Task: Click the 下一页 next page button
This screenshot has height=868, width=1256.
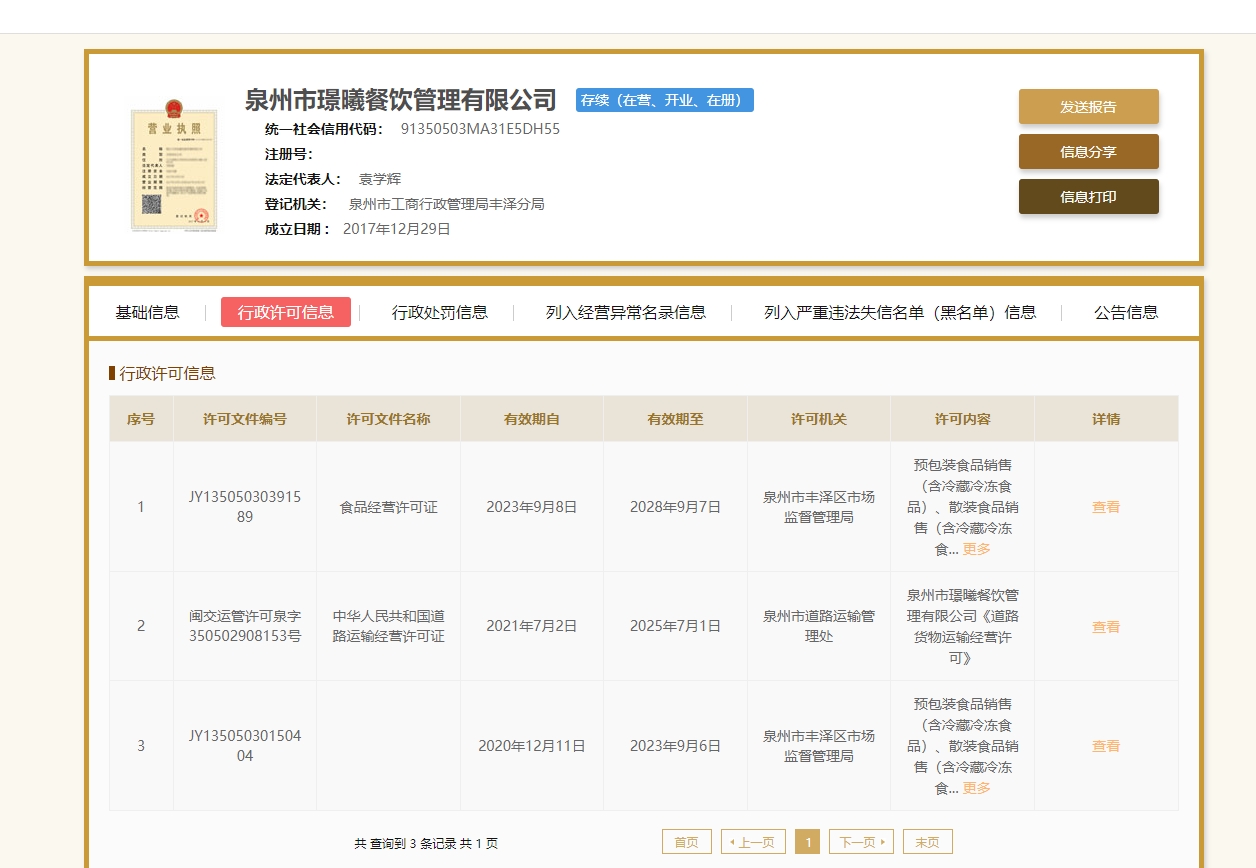Action: 861,842
